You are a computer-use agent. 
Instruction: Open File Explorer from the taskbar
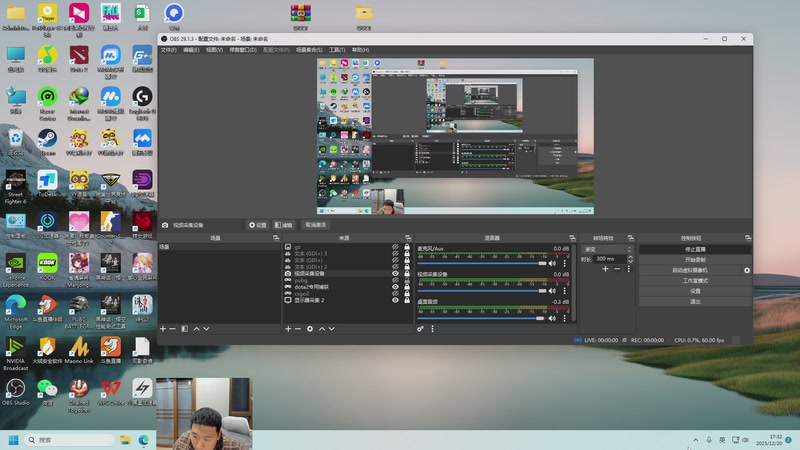pos(125,440)
